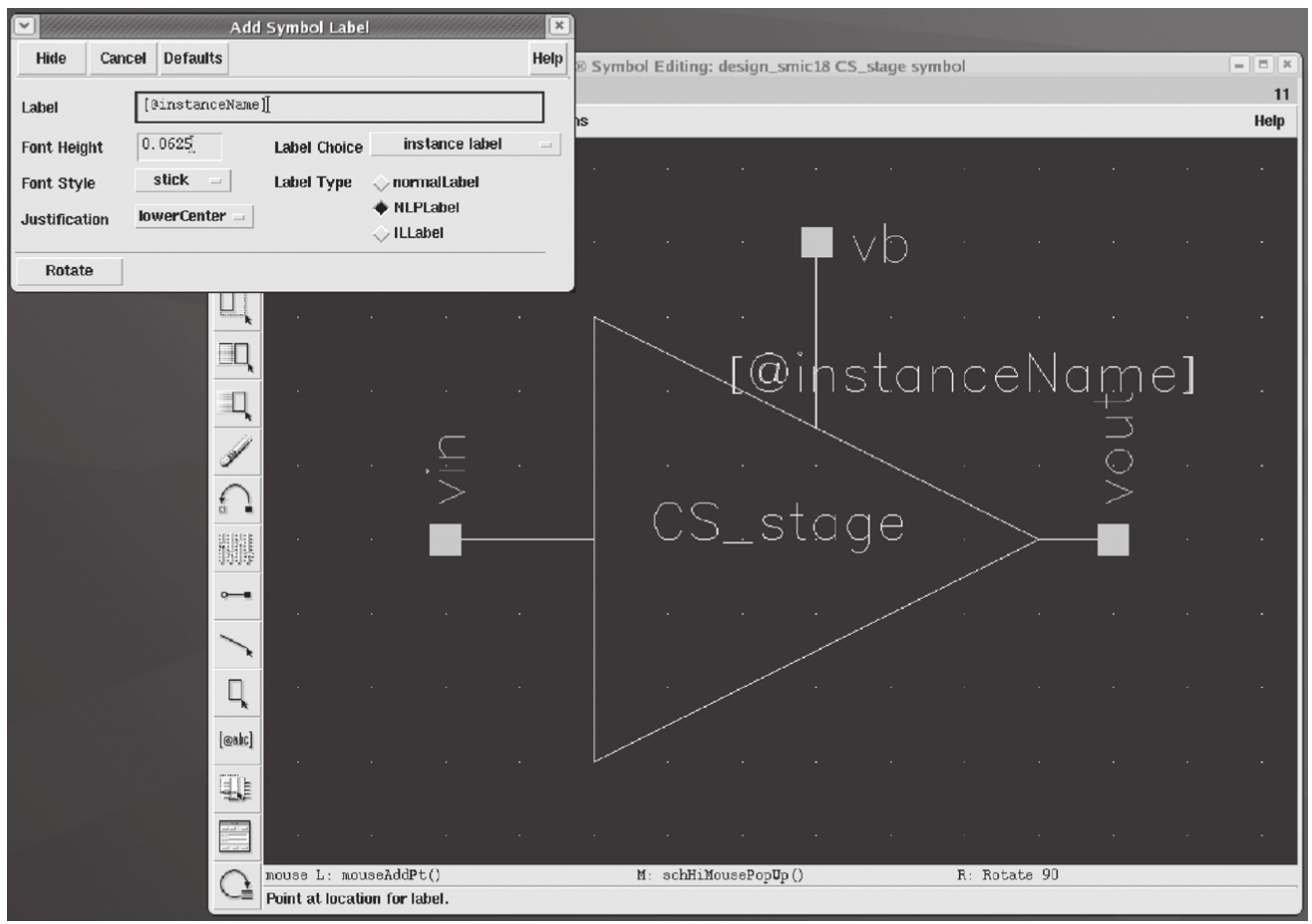
Task: Click the table-like form icon in toolbar
Action: pos(235,836)
